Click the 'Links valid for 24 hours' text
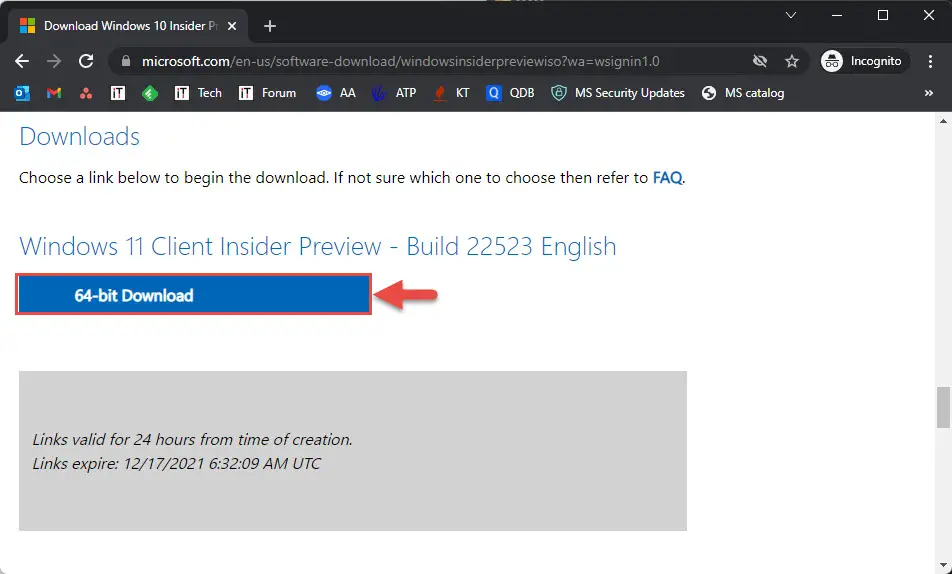952x574 pixels. click(192, 439)
